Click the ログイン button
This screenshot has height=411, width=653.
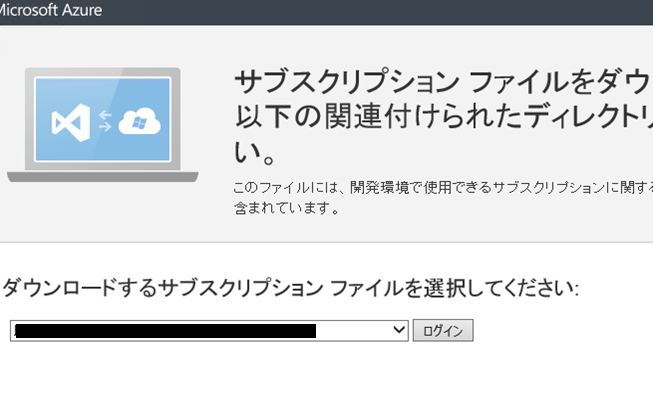click(443, 331)
